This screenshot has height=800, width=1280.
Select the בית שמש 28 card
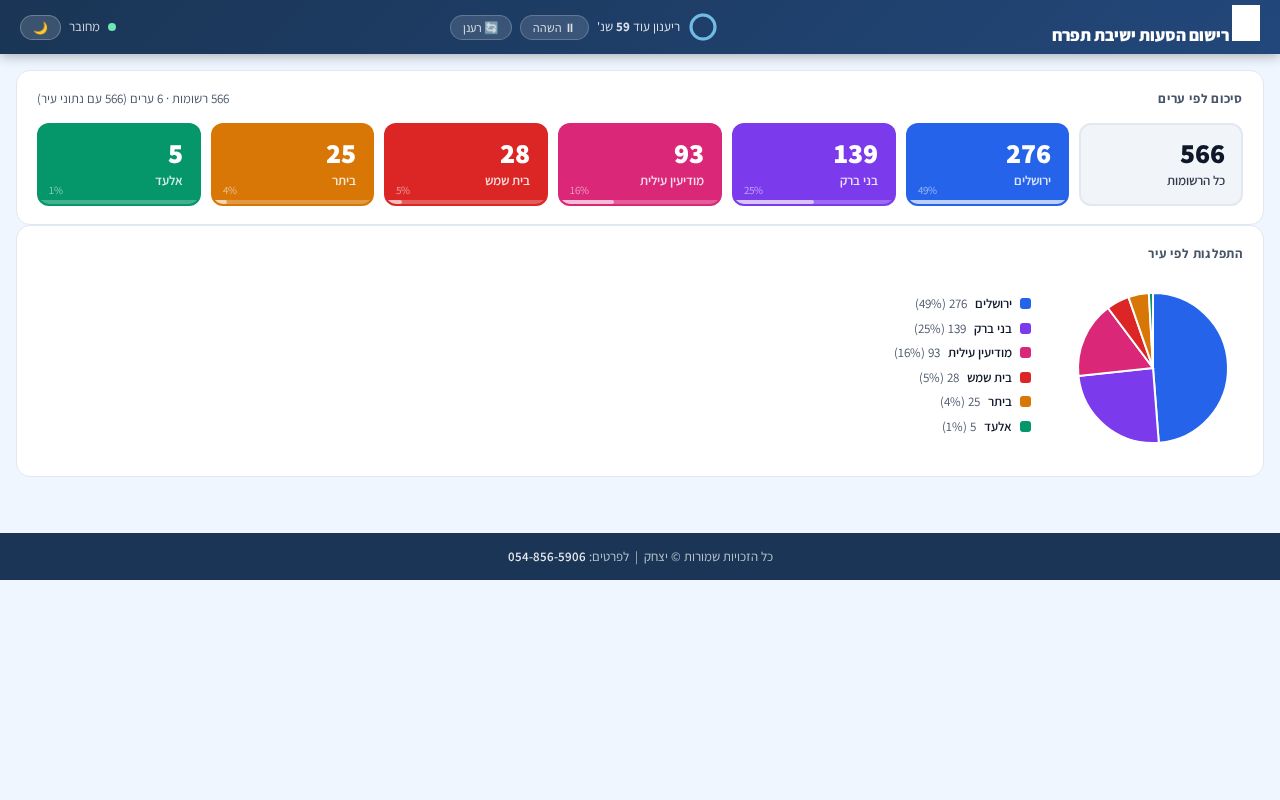coord(466,165)
